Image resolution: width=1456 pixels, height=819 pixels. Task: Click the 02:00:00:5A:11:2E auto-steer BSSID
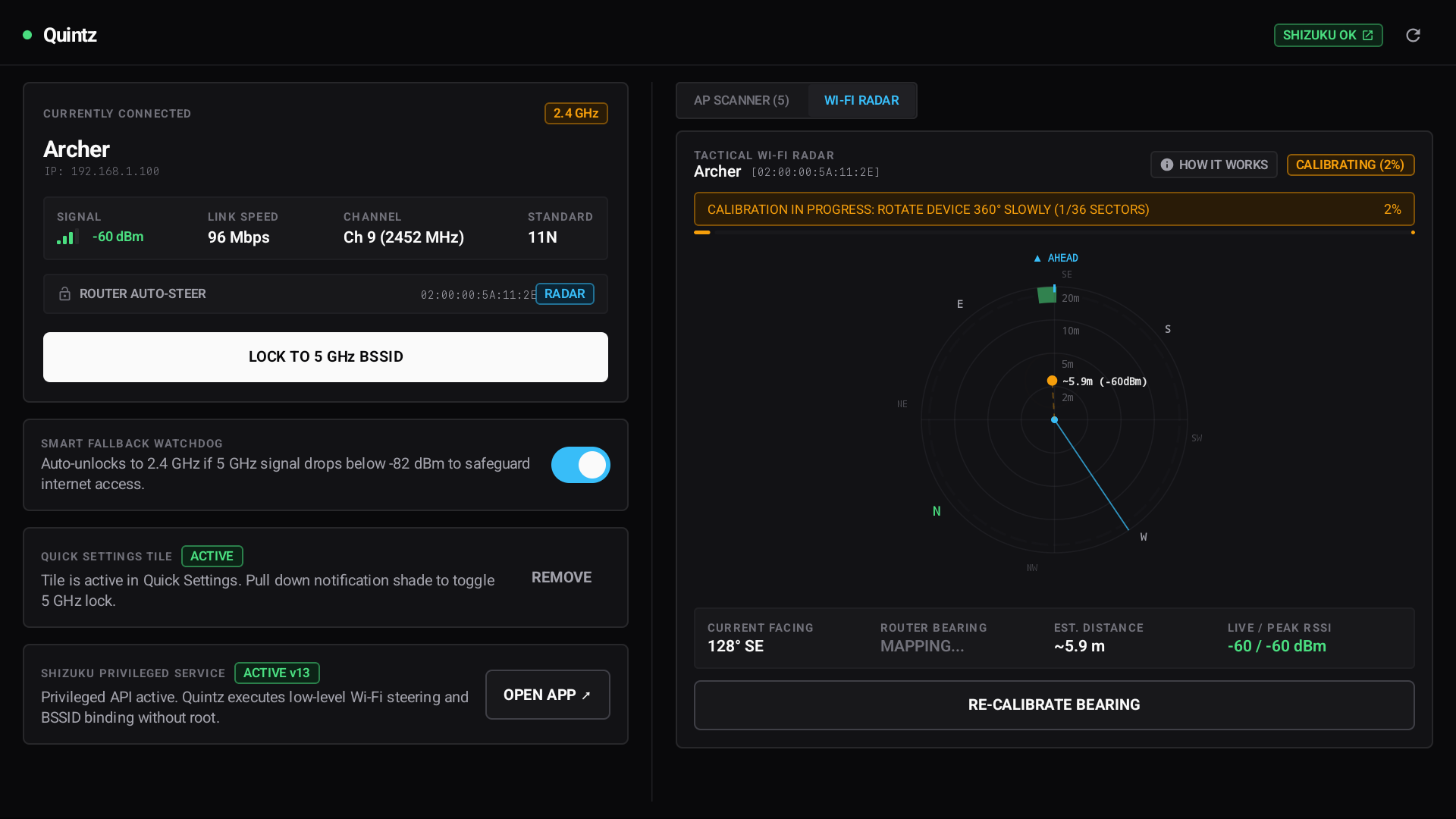478,295
